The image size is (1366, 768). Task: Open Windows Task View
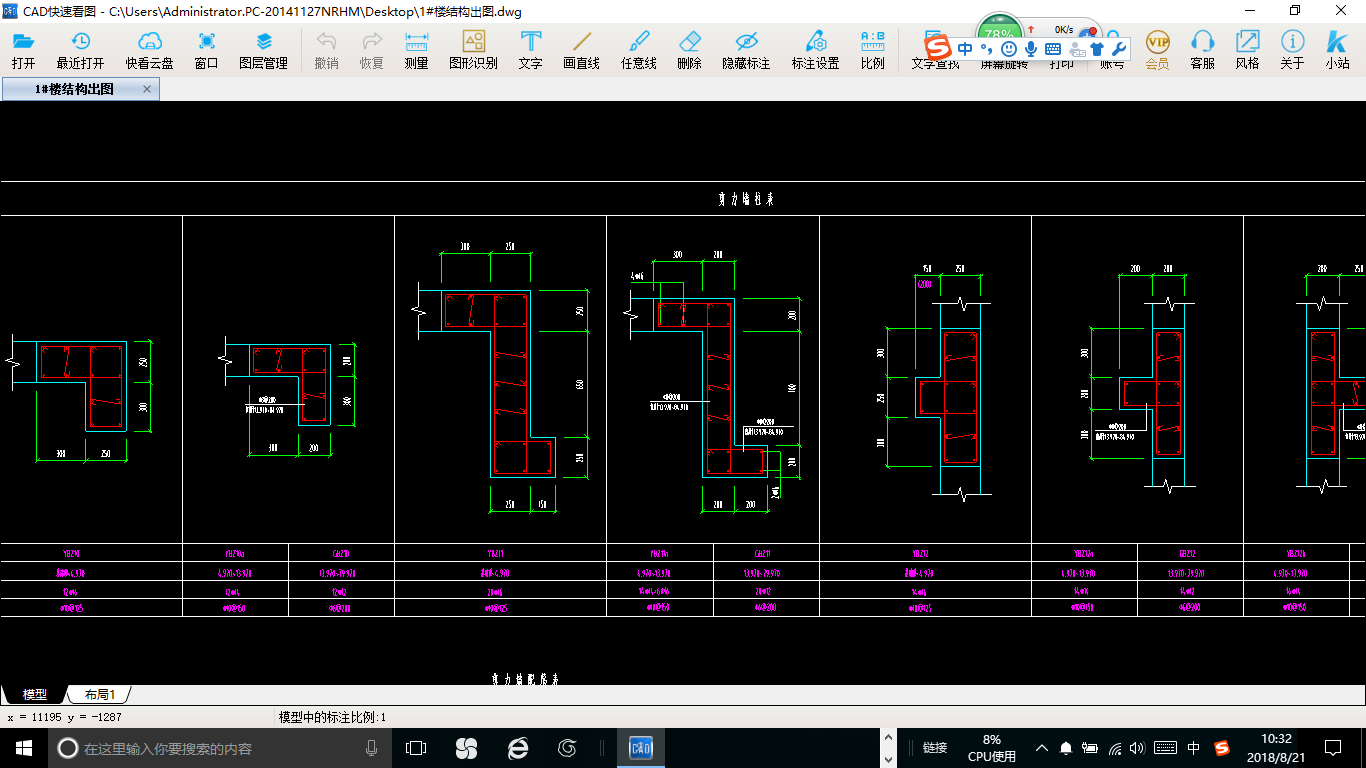click(416, 748)
